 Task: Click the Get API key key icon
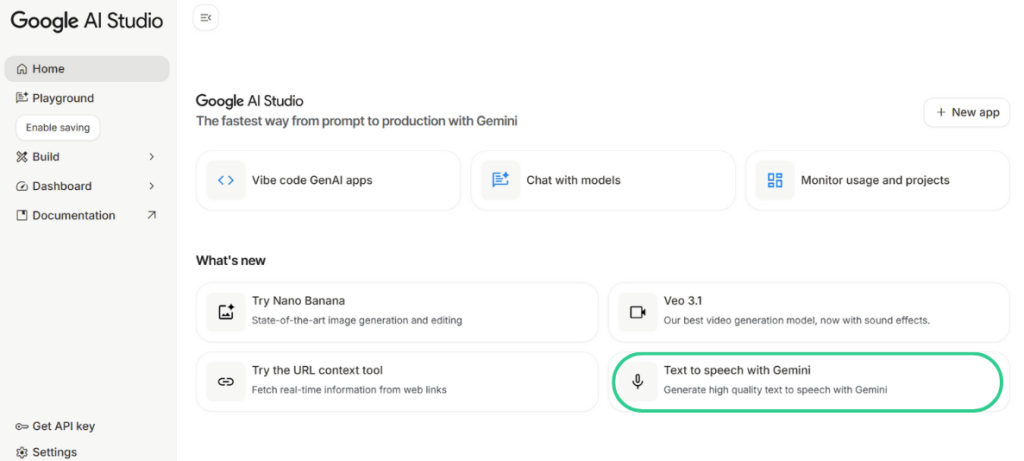(x=22, y=426)
